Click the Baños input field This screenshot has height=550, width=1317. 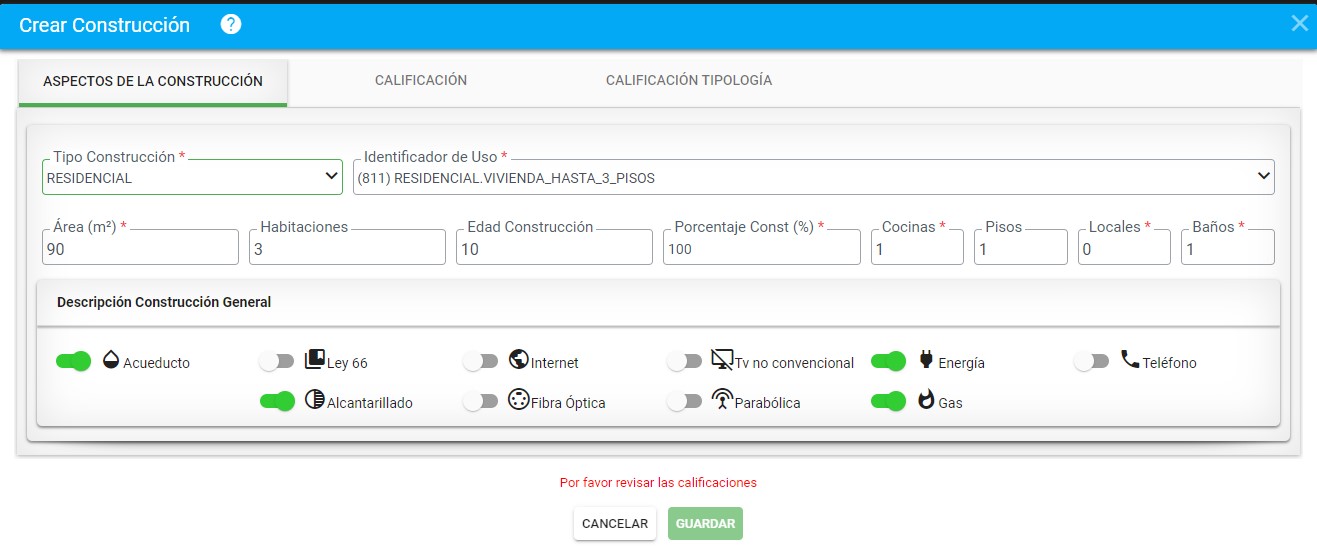click(x=1228, y=247)
